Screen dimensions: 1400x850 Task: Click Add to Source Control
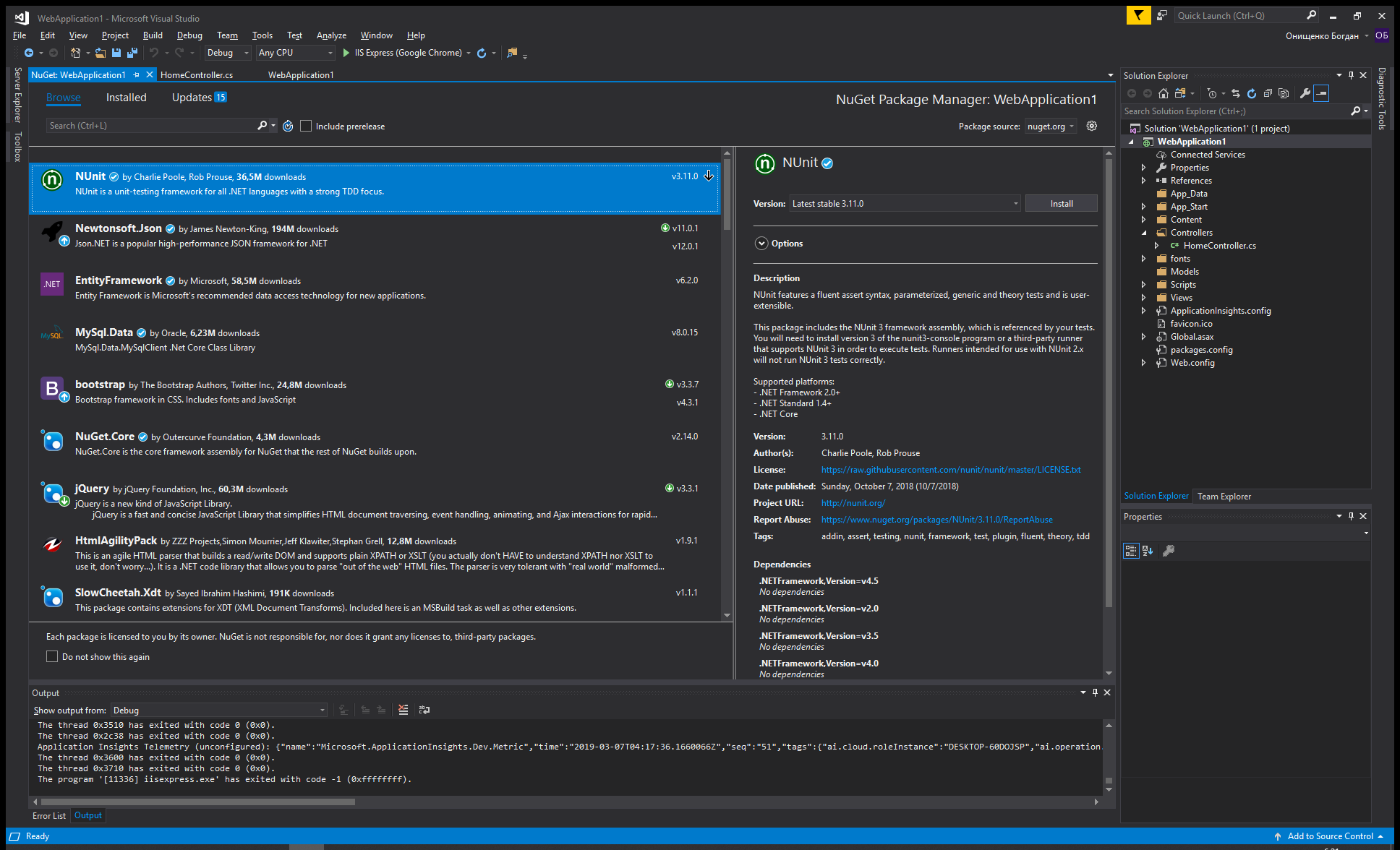[1329, 836]
